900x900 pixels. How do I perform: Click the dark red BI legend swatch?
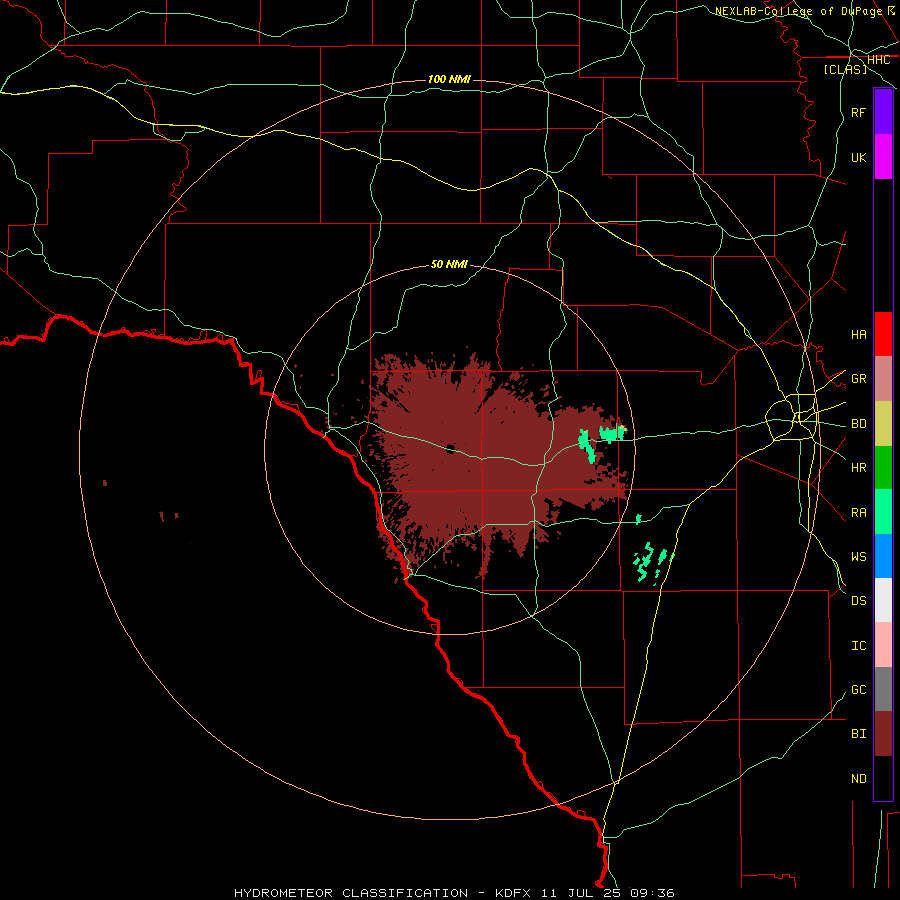(x=883, y=734)
